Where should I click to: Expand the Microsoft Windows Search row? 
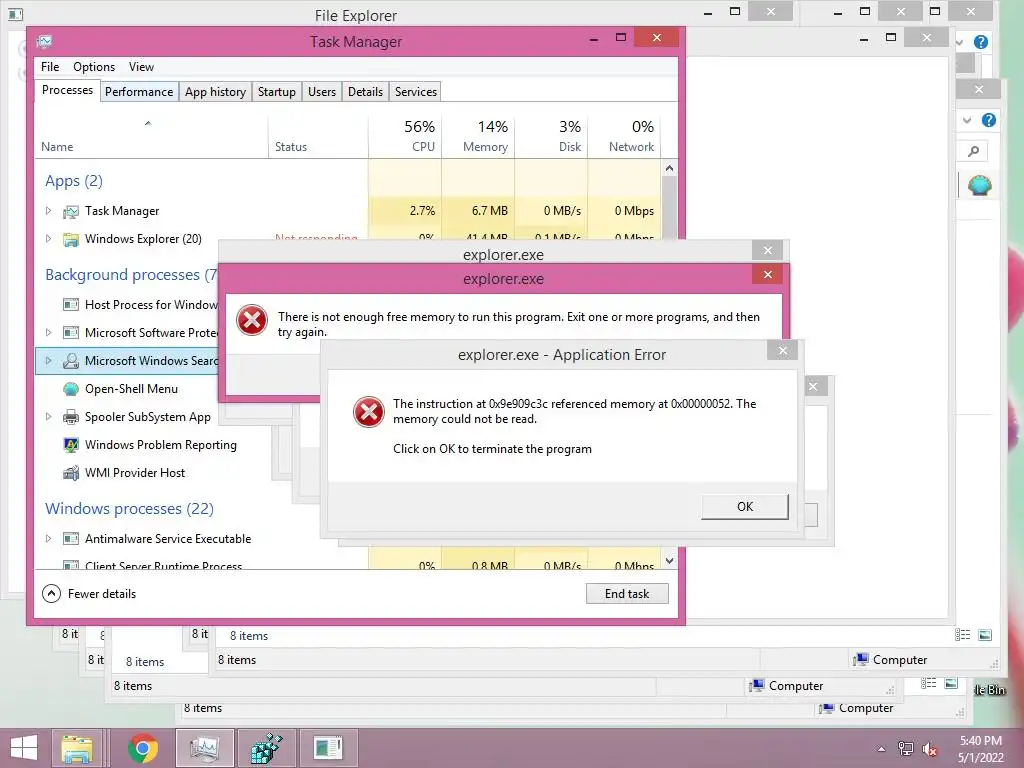click(x=48, y=360)
